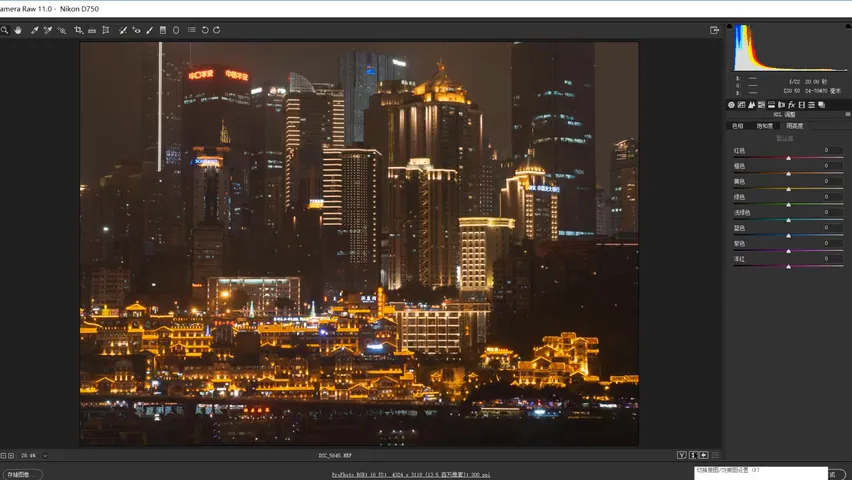The width and height of the screenshot is (852, 480).
Task: Click the night cityscape image preview
Action: (x=359, y=244)
